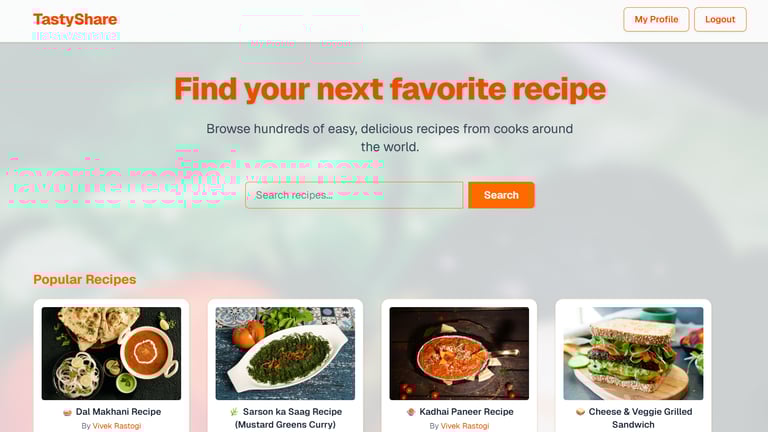Open the Cheese & Veggie Sandwich photo

[633, 353]
